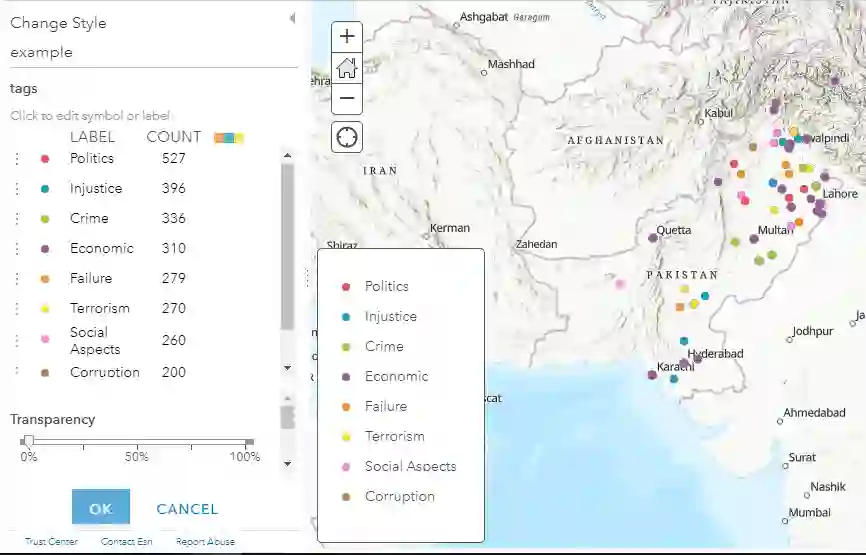Open the Contact Esri link
866x555 pixels.
pyautogui.click(x=126, y=542)
